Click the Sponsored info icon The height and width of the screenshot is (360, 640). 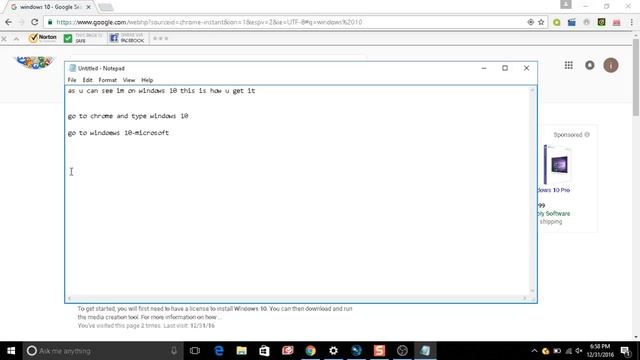pyautogui.click(x=587, y=135)
